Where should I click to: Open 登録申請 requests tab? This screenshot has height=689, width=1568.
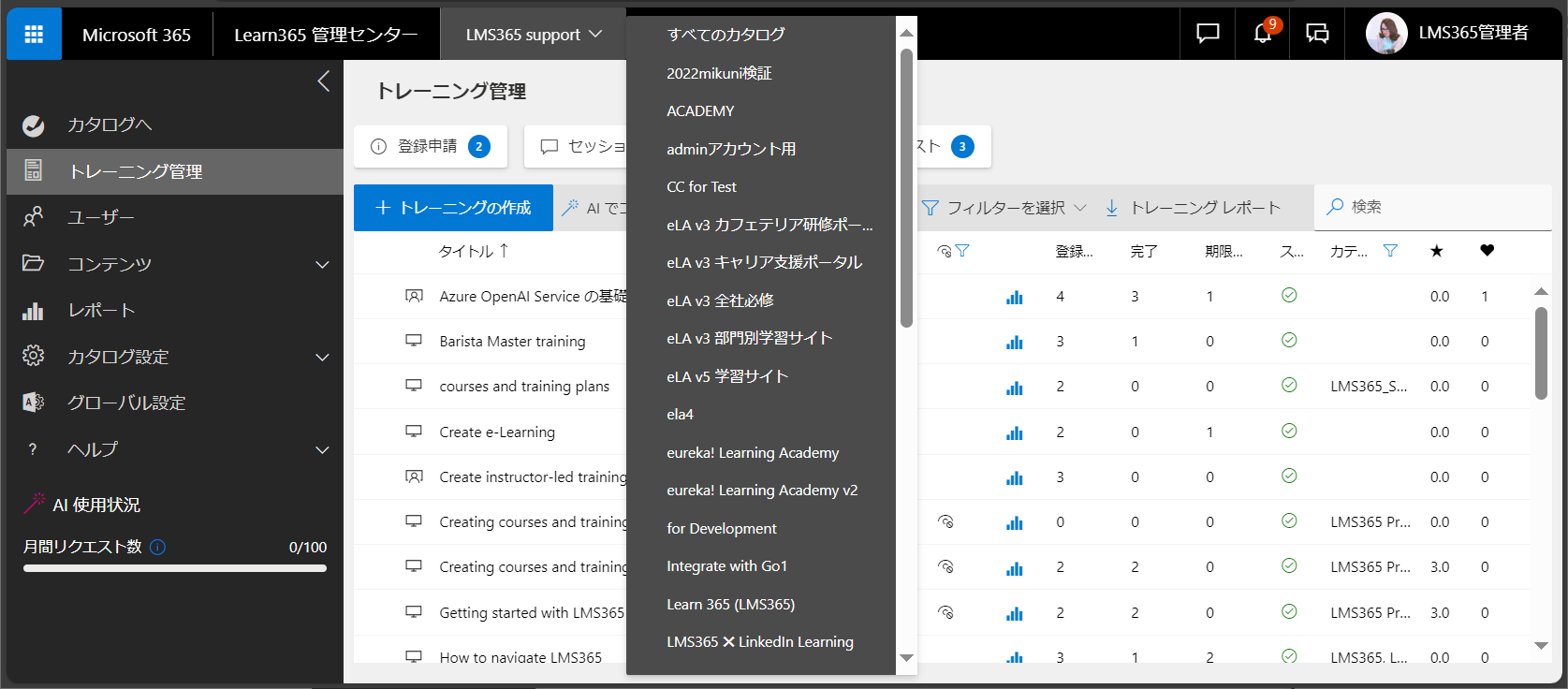[431, 146]
